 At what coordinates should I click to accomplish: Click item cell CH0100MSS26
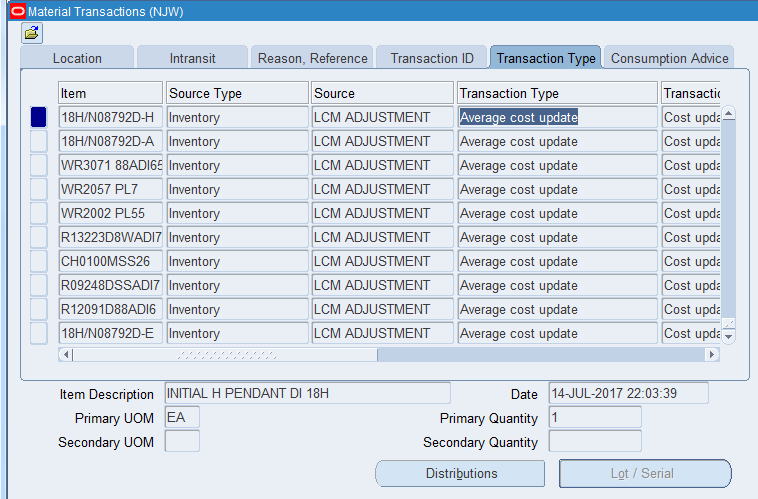[x=110, y=261]
